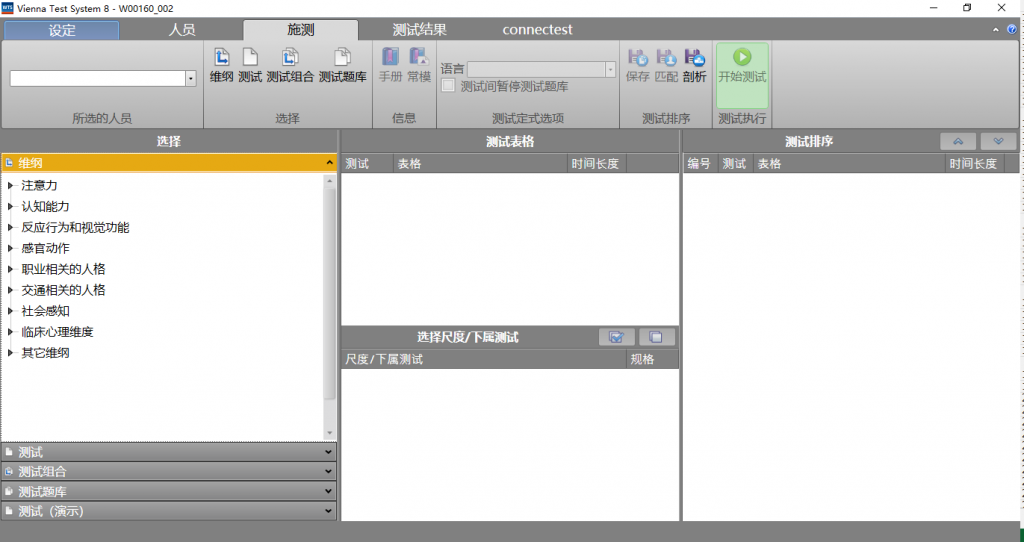Open the 设定 tab
The height and width of the screenshot is (542, 1024).
[61, 30]
